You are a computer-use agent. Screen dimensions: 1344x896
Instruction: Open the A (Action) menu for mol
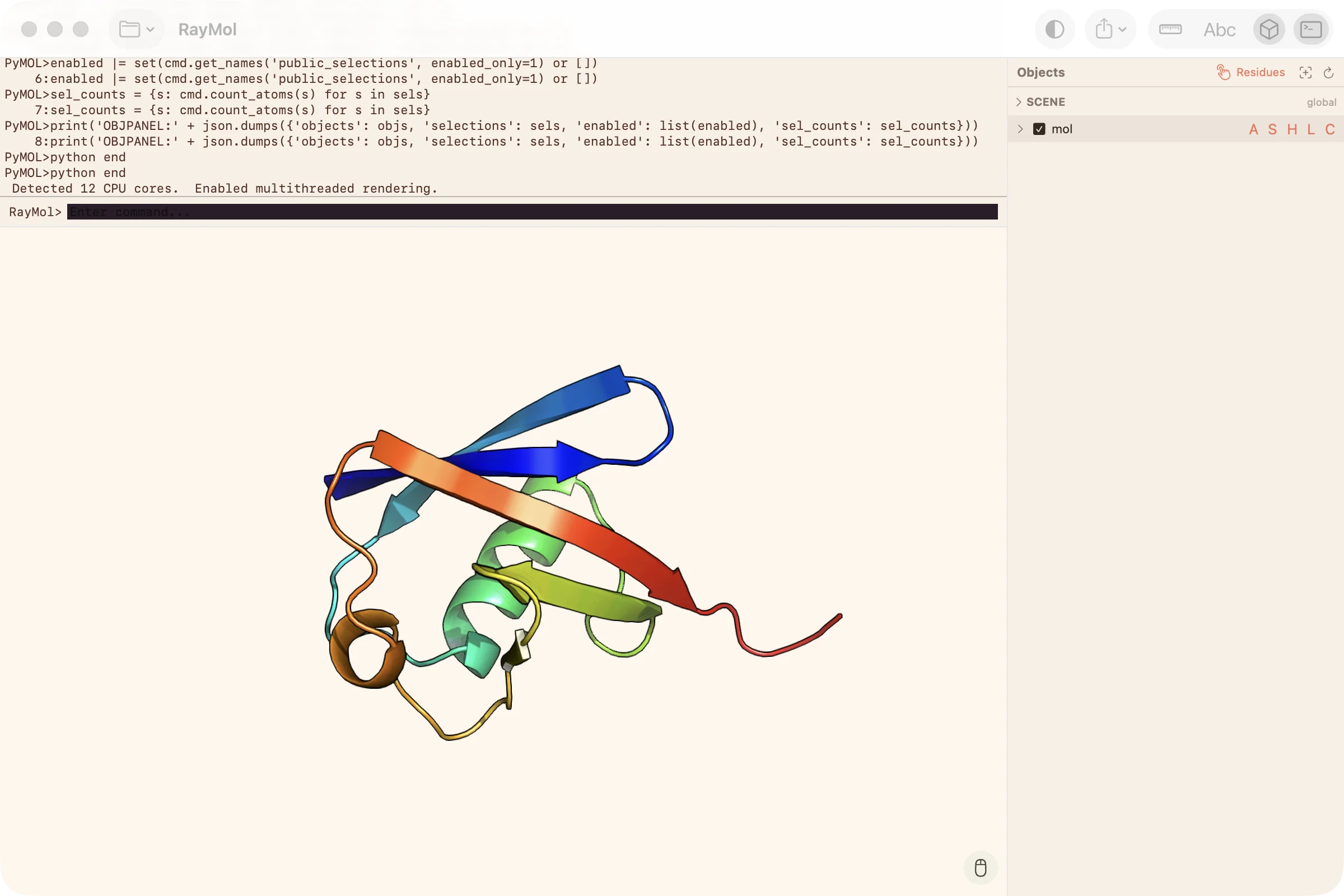point(1253,129)
